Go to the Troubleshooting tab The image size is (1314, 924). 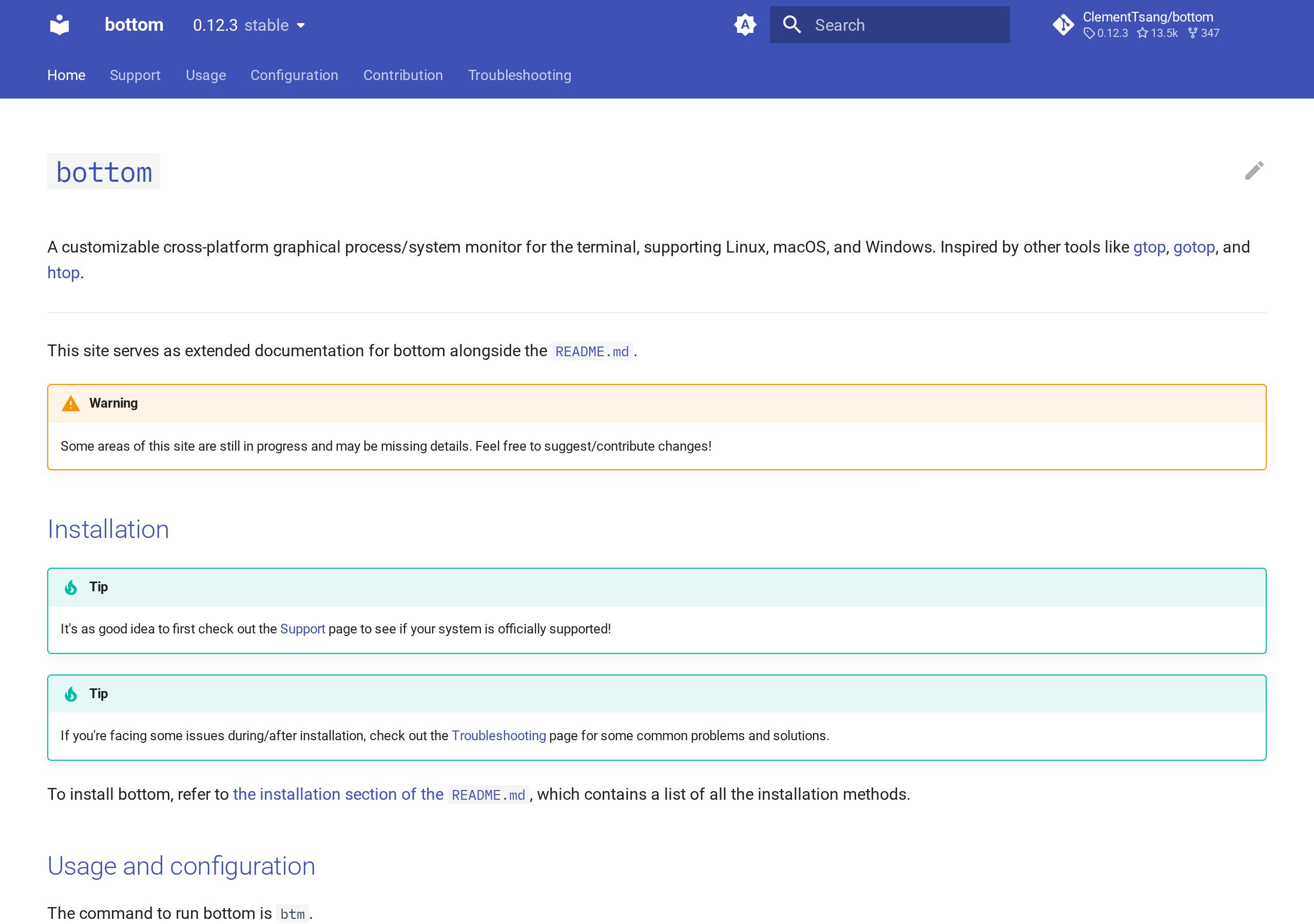[519, 75]
